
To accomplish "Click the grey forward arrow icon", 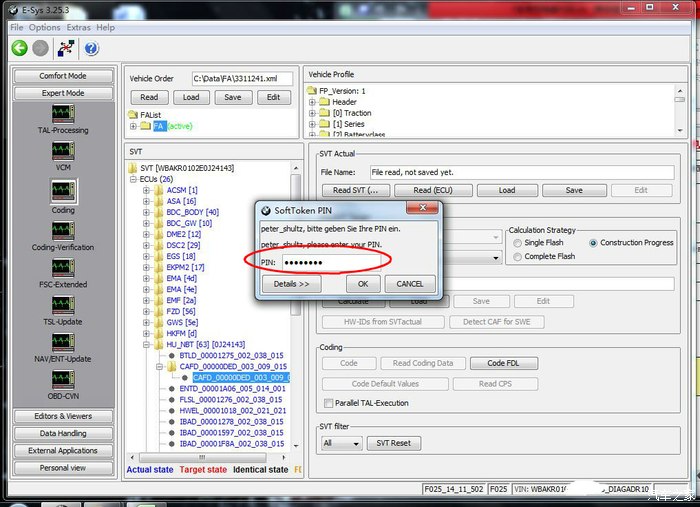I will 40,48.
